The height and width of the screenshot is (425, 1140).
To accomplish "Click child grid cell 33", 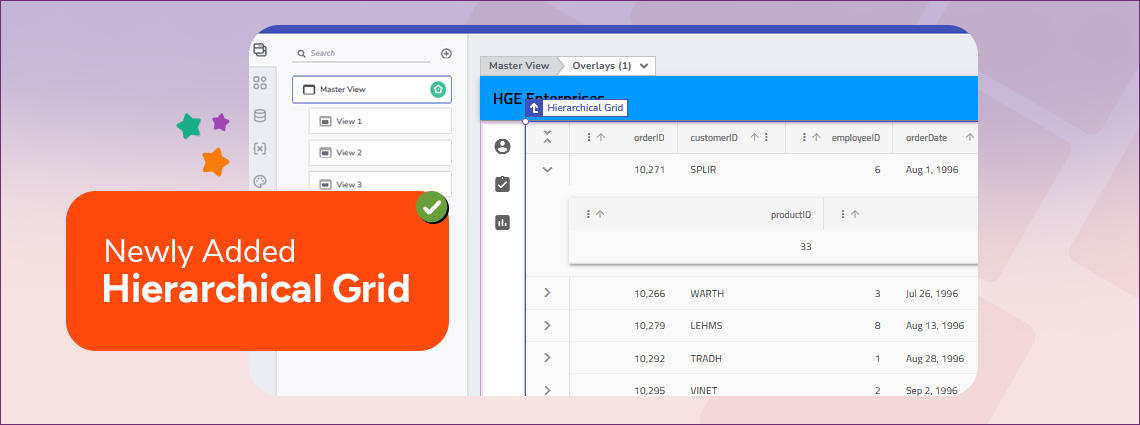I will pos(806,247).
